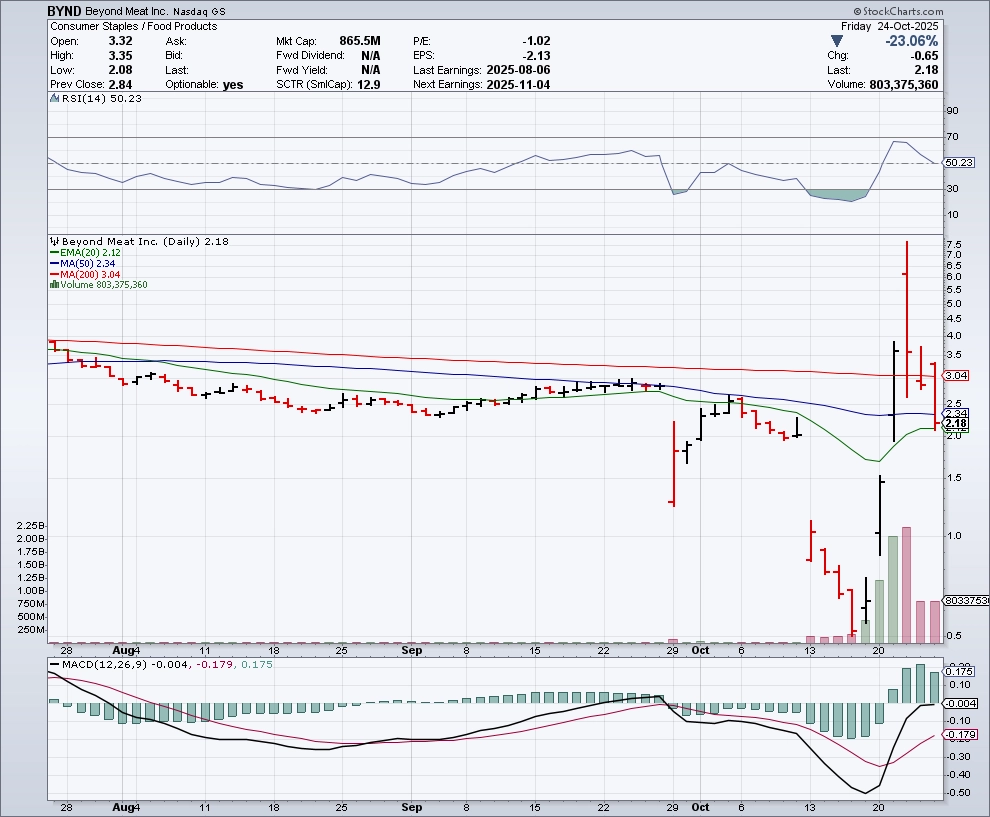The image size is (990, 817).
Task: Click the candlestick icon beside Beyond Meat Inc.
Action: pos(55,242)
